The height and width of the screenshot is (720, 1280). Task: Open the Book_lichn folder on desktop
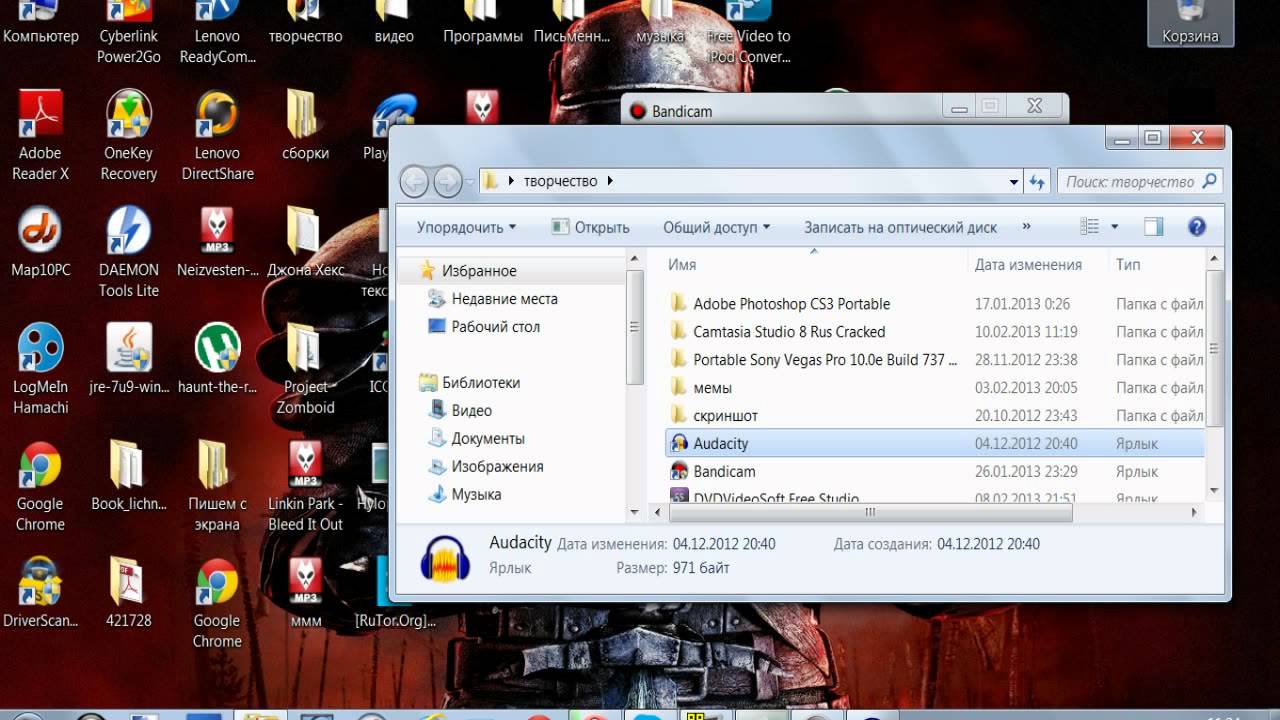click(x=129, y=476)
